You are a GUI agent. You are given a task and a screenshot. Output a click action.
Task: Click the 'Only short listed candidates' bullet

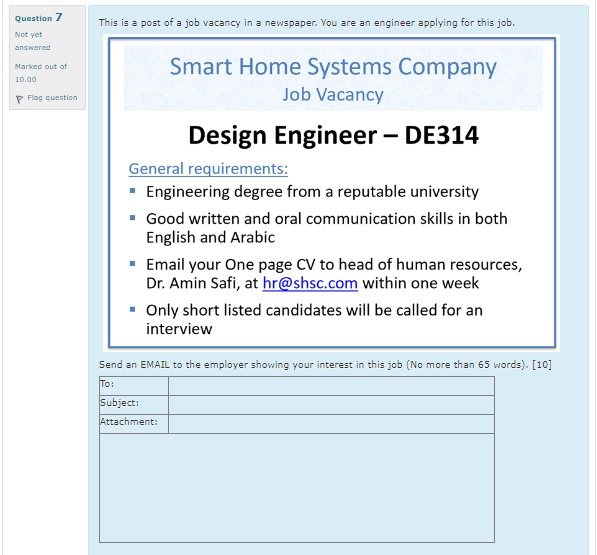[314, 319]
